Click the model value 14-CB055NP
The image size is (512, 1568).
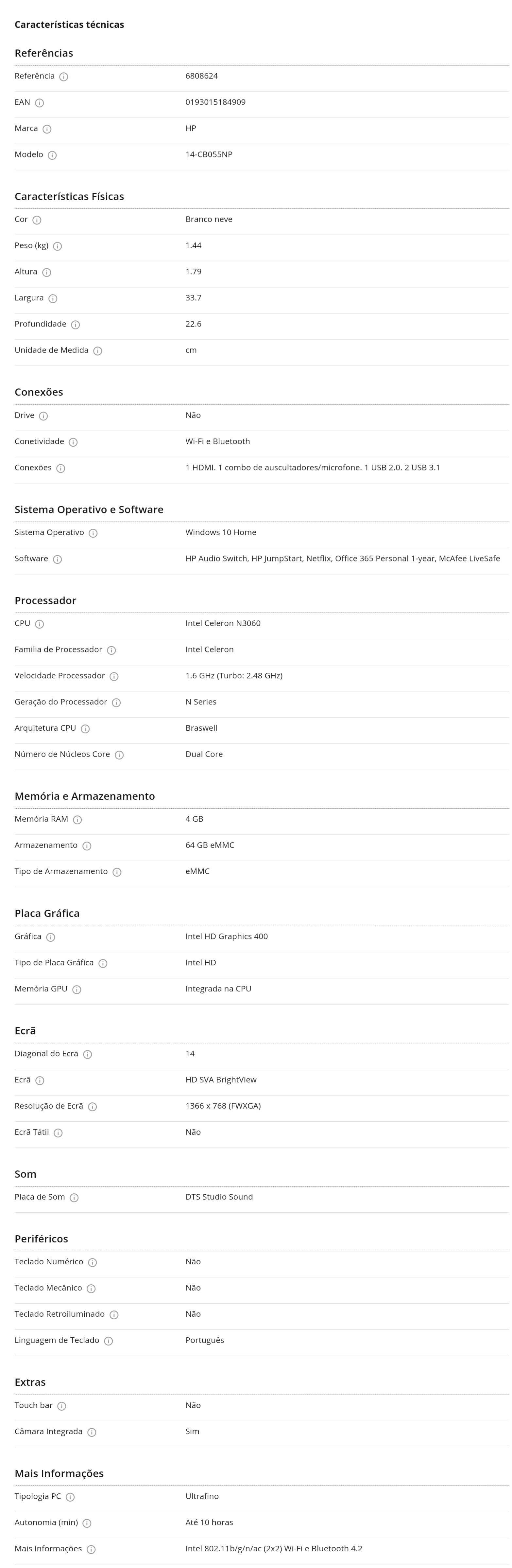tap(209, 155)
